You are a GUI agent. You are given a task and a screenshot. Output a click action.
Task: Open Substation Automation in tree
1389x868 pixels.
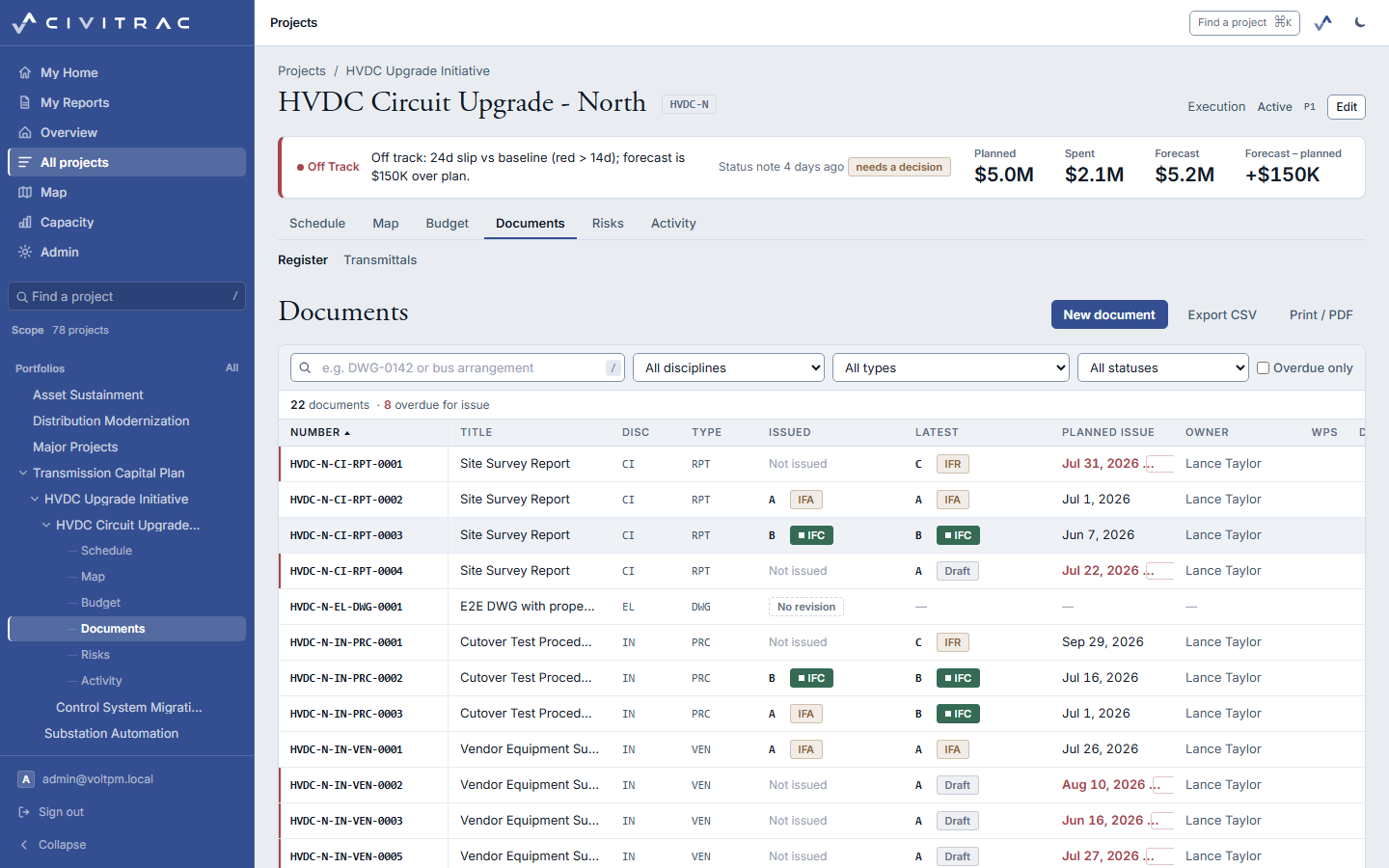(x=112, y=733)
